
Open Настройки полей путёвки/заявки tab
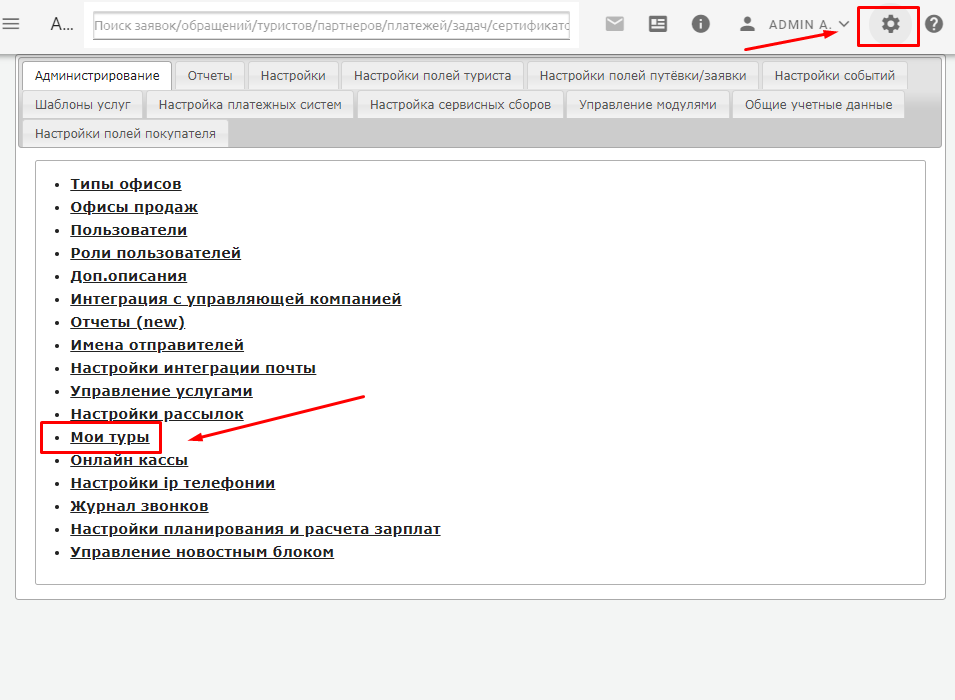point(643,76)
